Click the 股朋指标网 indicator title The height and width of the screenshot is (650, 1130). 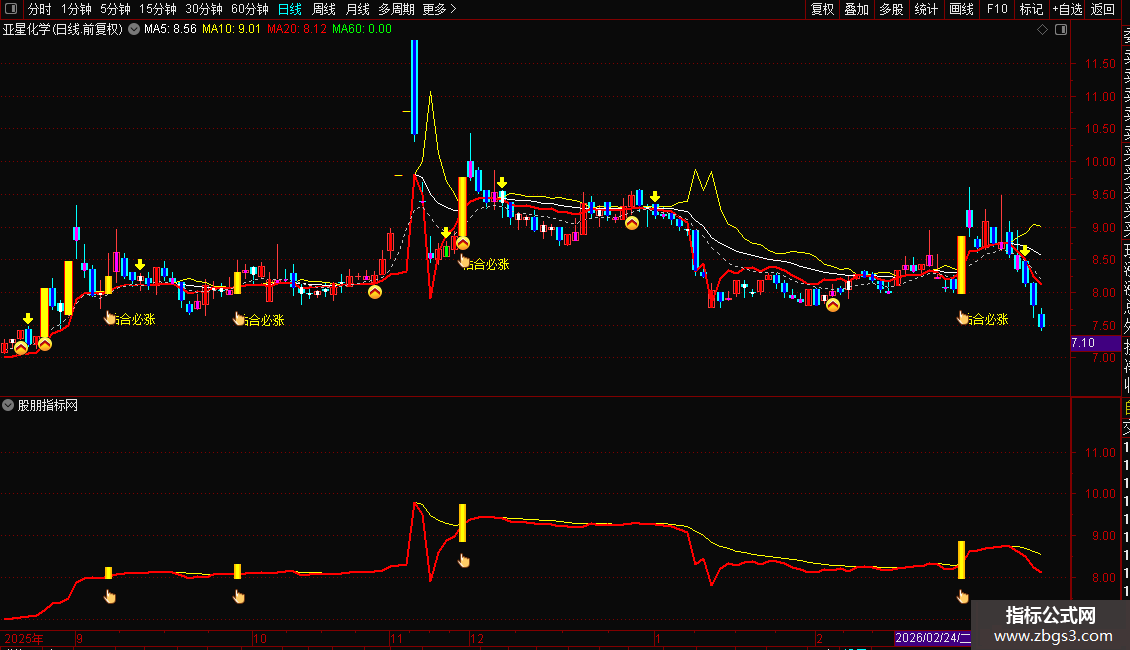coord(48,406)
